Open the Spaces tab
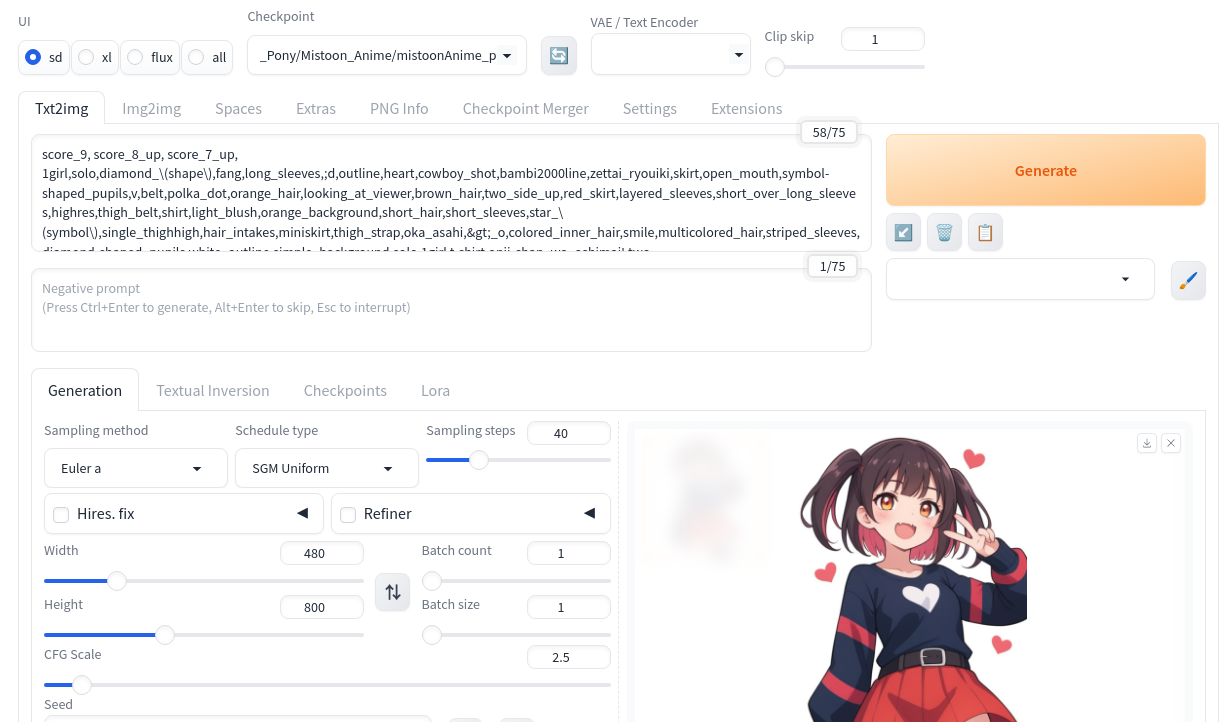The image size is (1231, 722). pos(238,109)
